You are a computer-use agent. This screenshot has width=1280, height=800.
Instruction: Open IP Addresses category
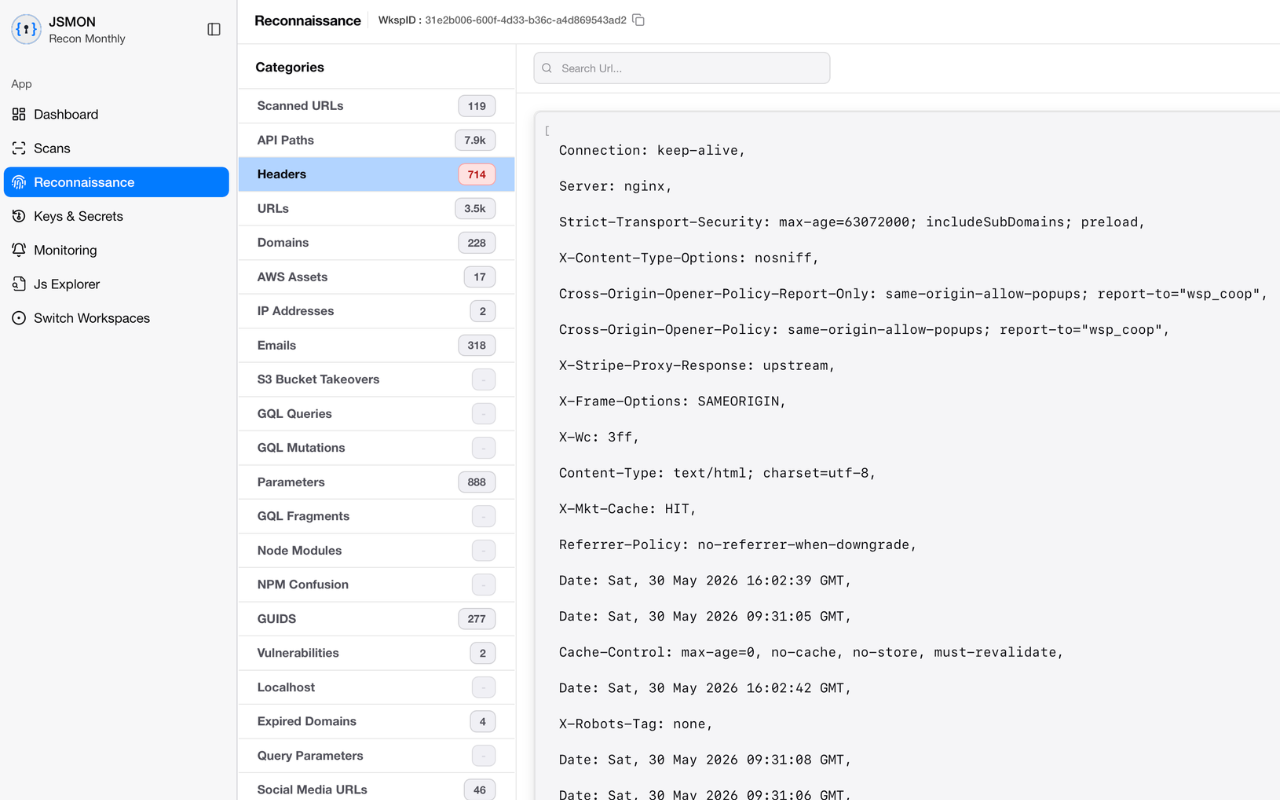(376, 311)
